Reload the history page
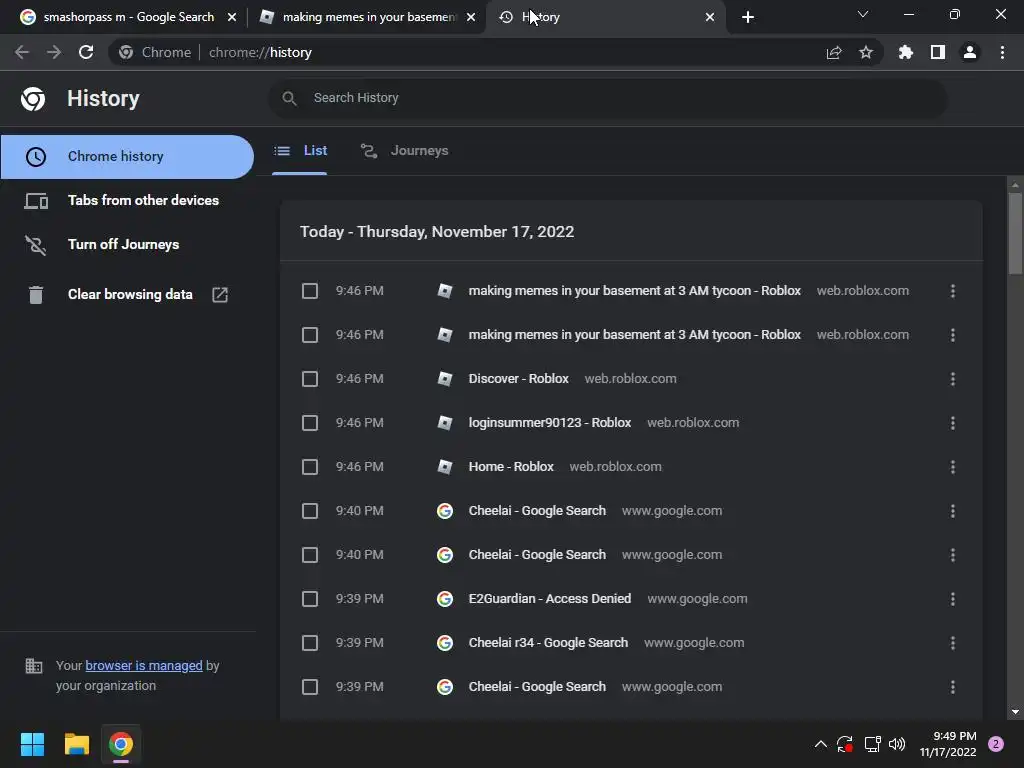Screen dimensions: 1024x768 pyautogui.click(x=86, y=52)
